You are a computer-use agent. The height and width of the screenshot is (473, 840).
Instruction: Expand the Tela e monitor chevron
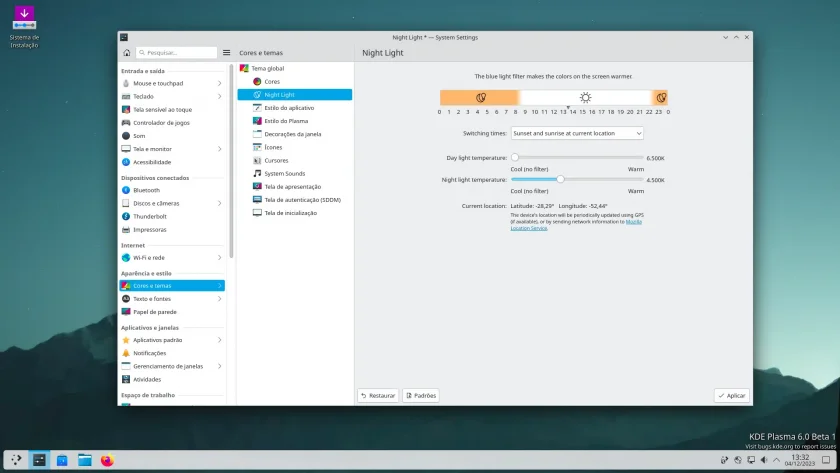coord(220,149)
